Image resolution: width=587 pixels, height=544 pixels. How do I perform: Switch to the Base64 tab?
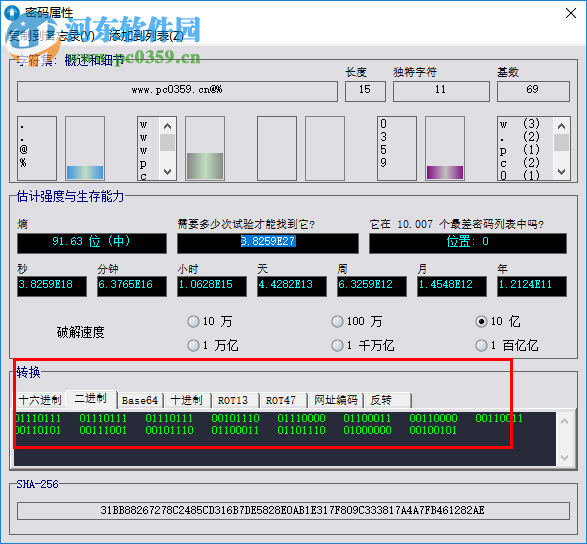tap(140, 400)
